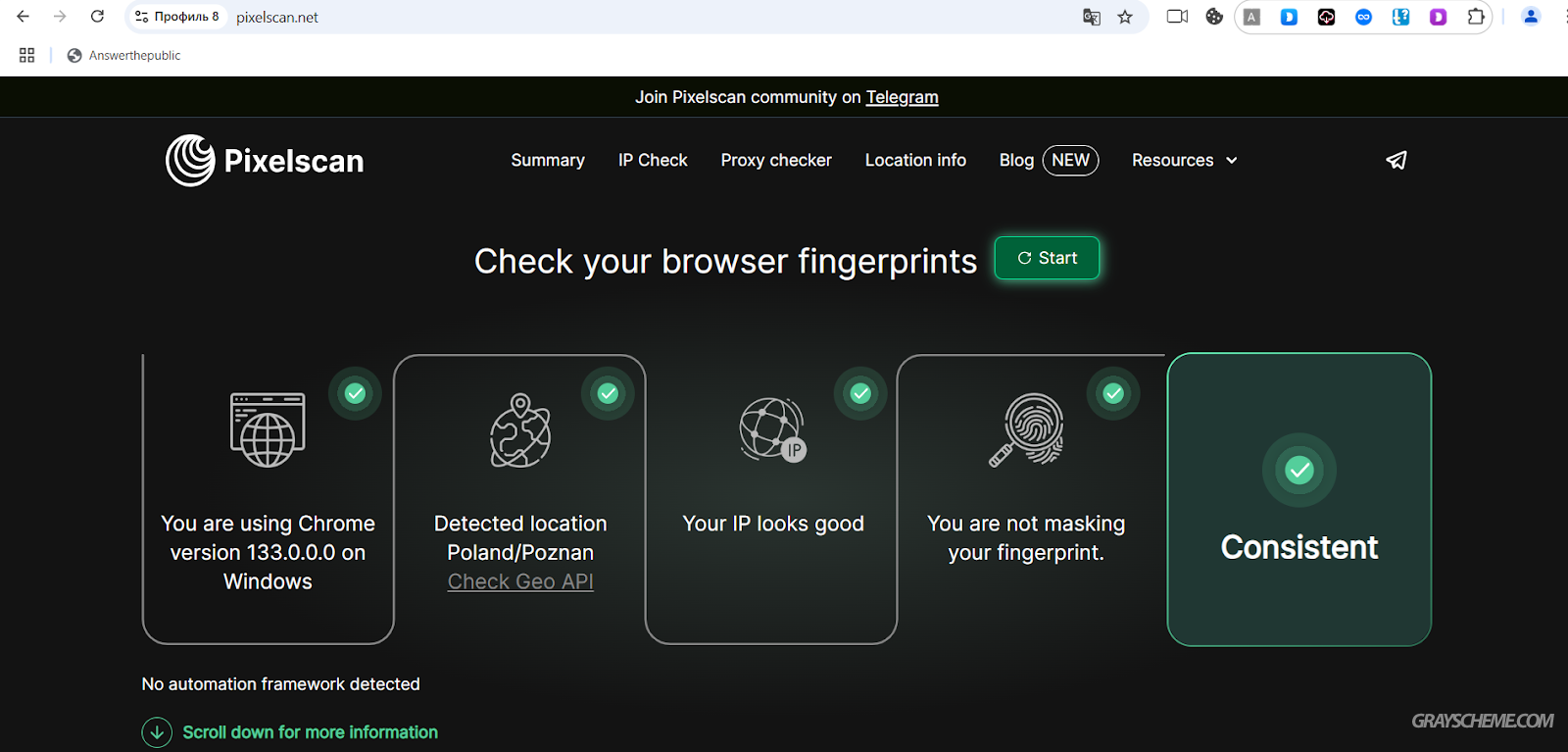Click the checkmark on the Detected location card
Image resolution: width=1568 pixels, height=752 pixels.
pos(608,393)
